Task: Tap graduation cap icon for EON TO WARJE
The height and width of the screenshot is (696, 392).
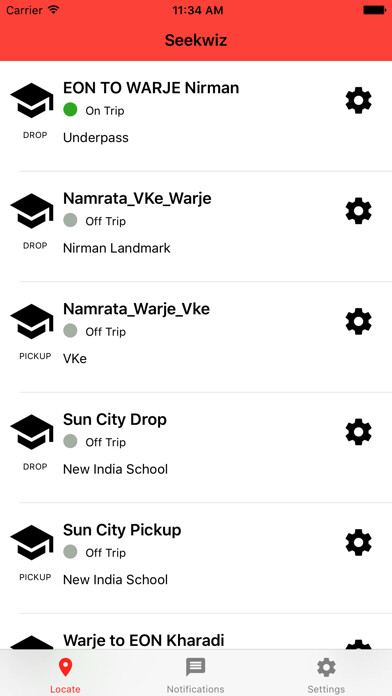Action: click(x=32, y=101)
